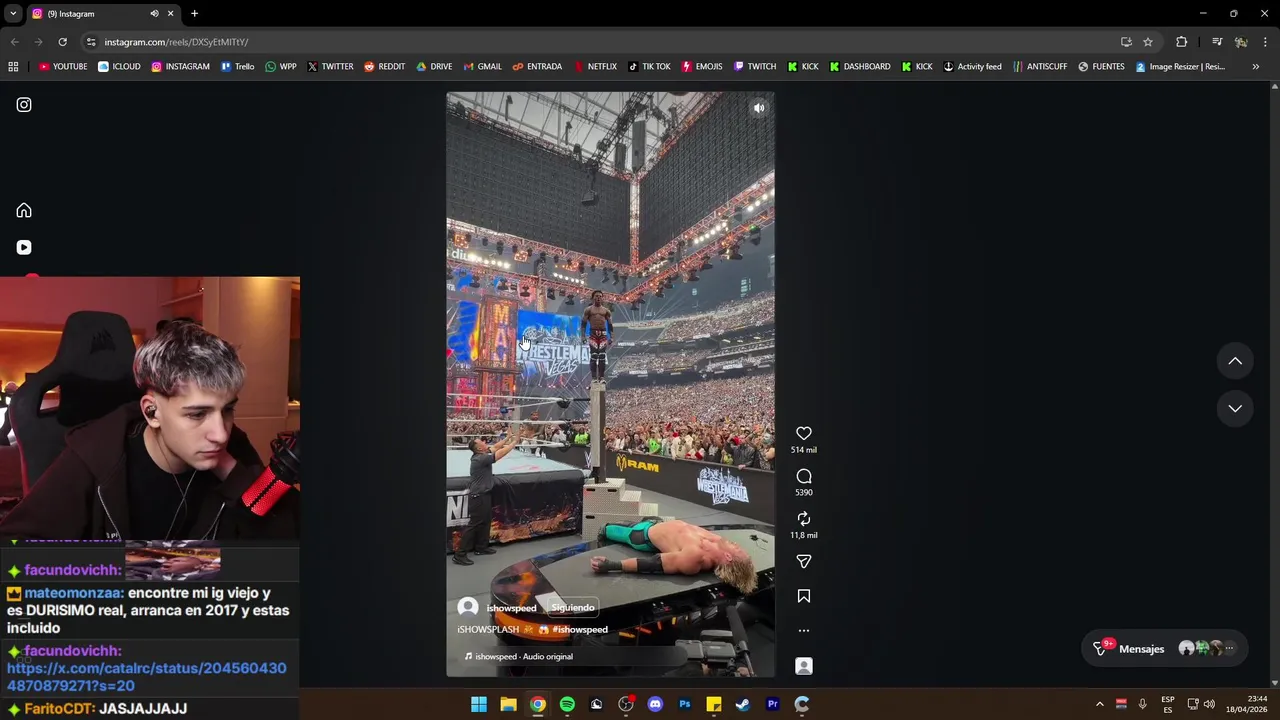This screenshot has height=720, width=1280.
Task: Open the Chrome profile avatar
Action: [1241, 42]
